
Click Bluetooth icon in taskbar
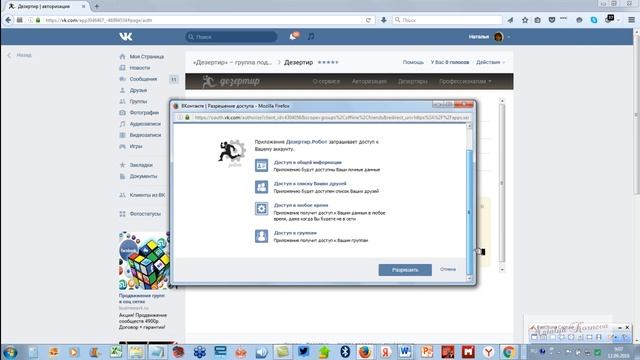345,351
